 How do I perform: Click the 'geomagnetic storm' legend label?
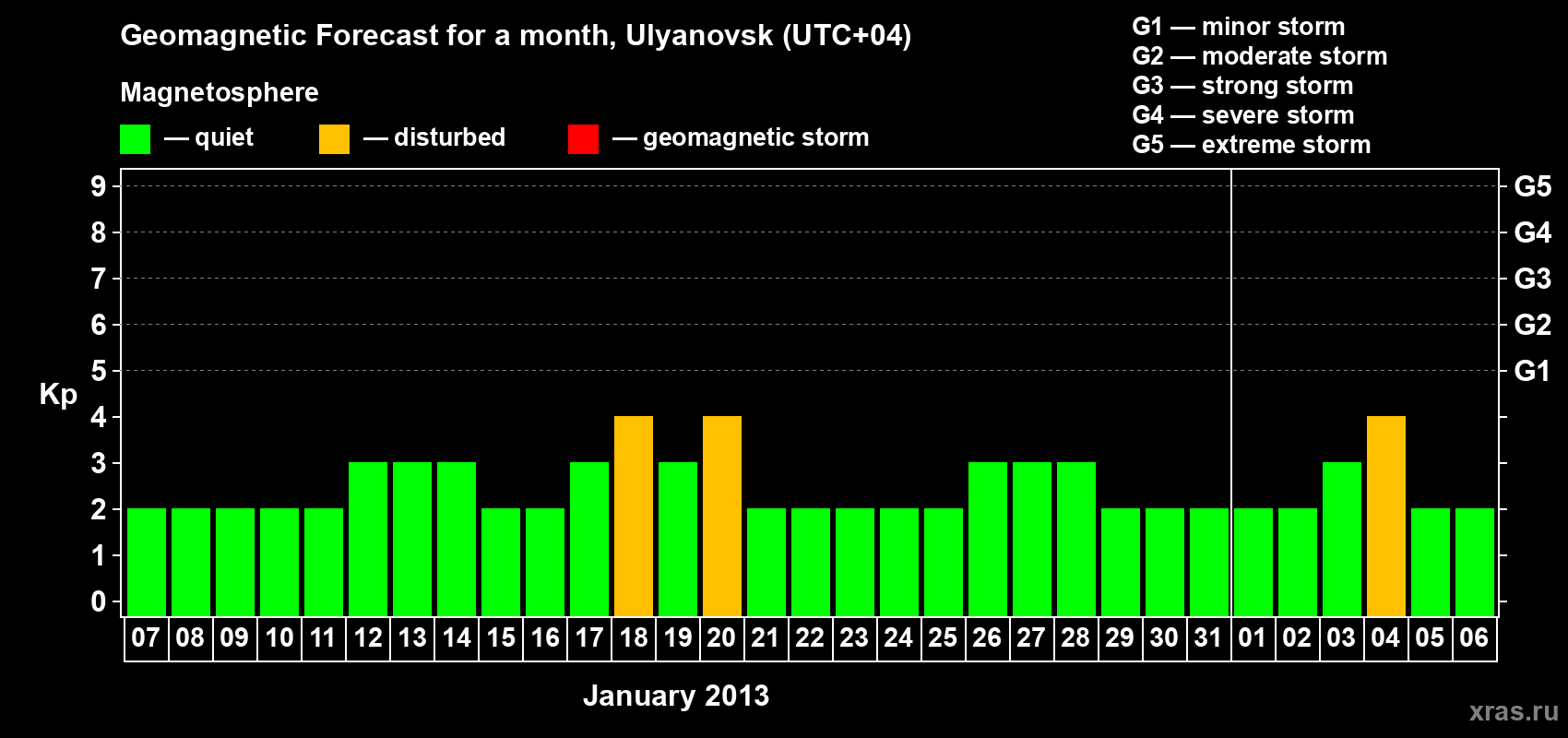(755, 138)
